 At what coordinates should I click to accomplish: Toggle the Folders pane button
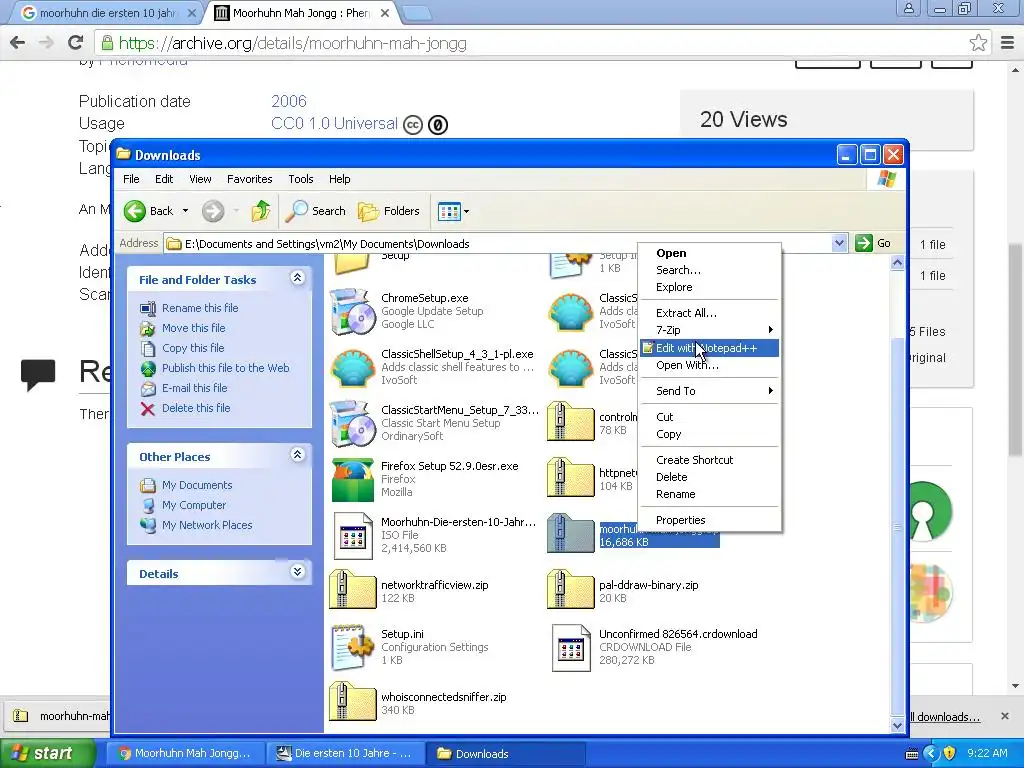click(x=389, y=211)
